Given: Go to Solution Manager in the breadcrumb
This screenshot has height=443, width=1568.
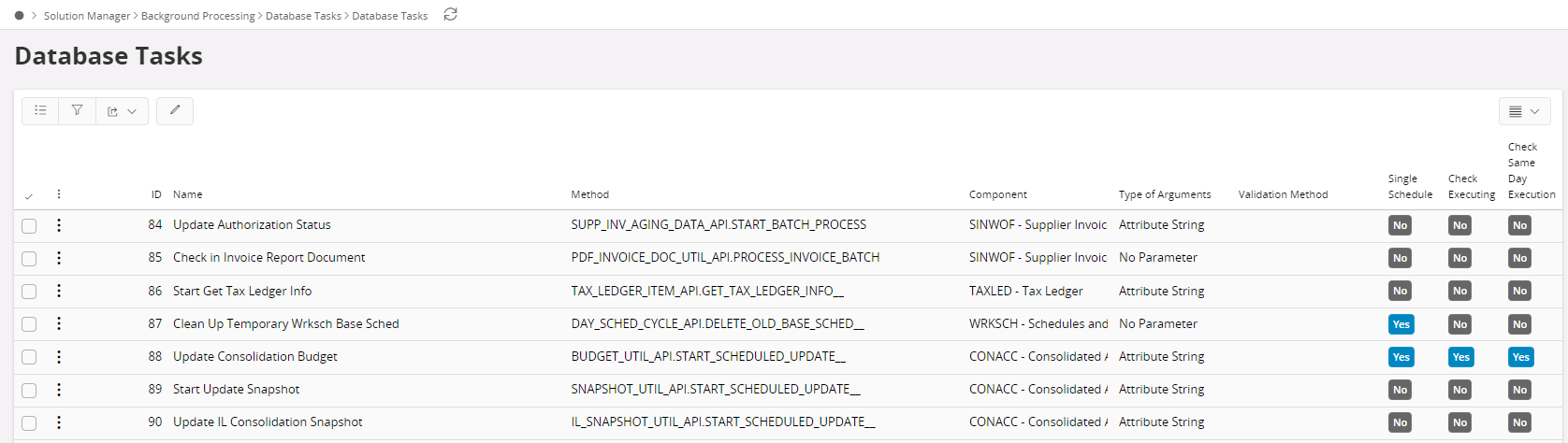Looking at the screenshot, I should 87,16.
